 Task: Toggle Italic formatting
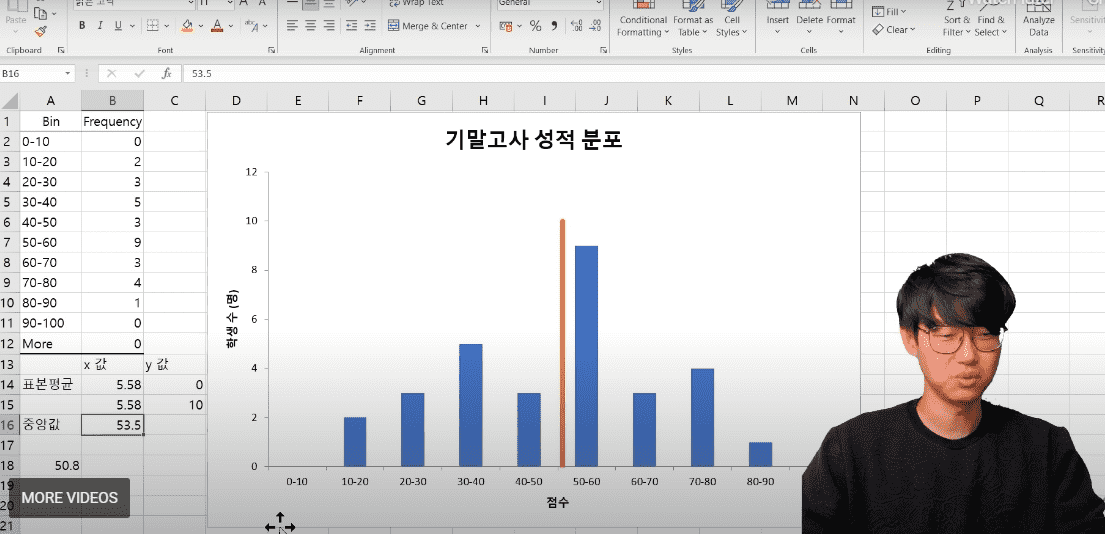(100, 26)
